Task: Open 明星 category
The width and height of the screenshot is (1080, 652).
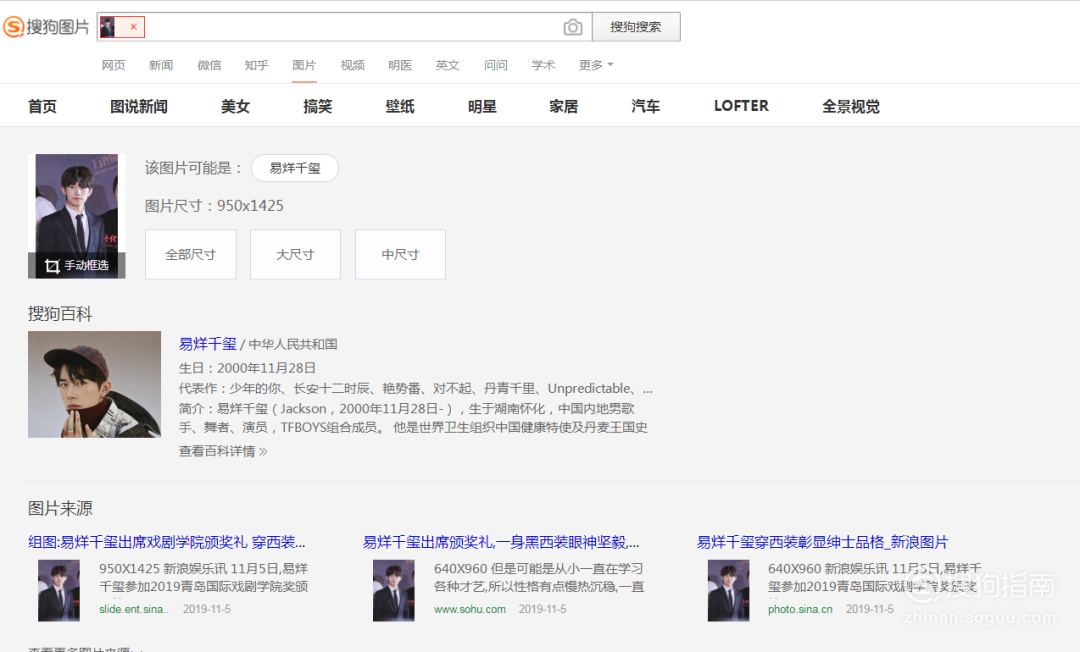Action: pos(482,106)
